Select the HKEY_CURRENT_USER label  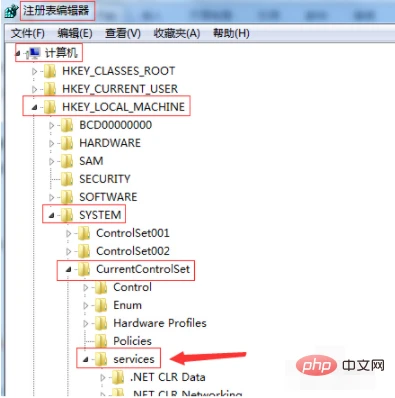tap(120, 89)
